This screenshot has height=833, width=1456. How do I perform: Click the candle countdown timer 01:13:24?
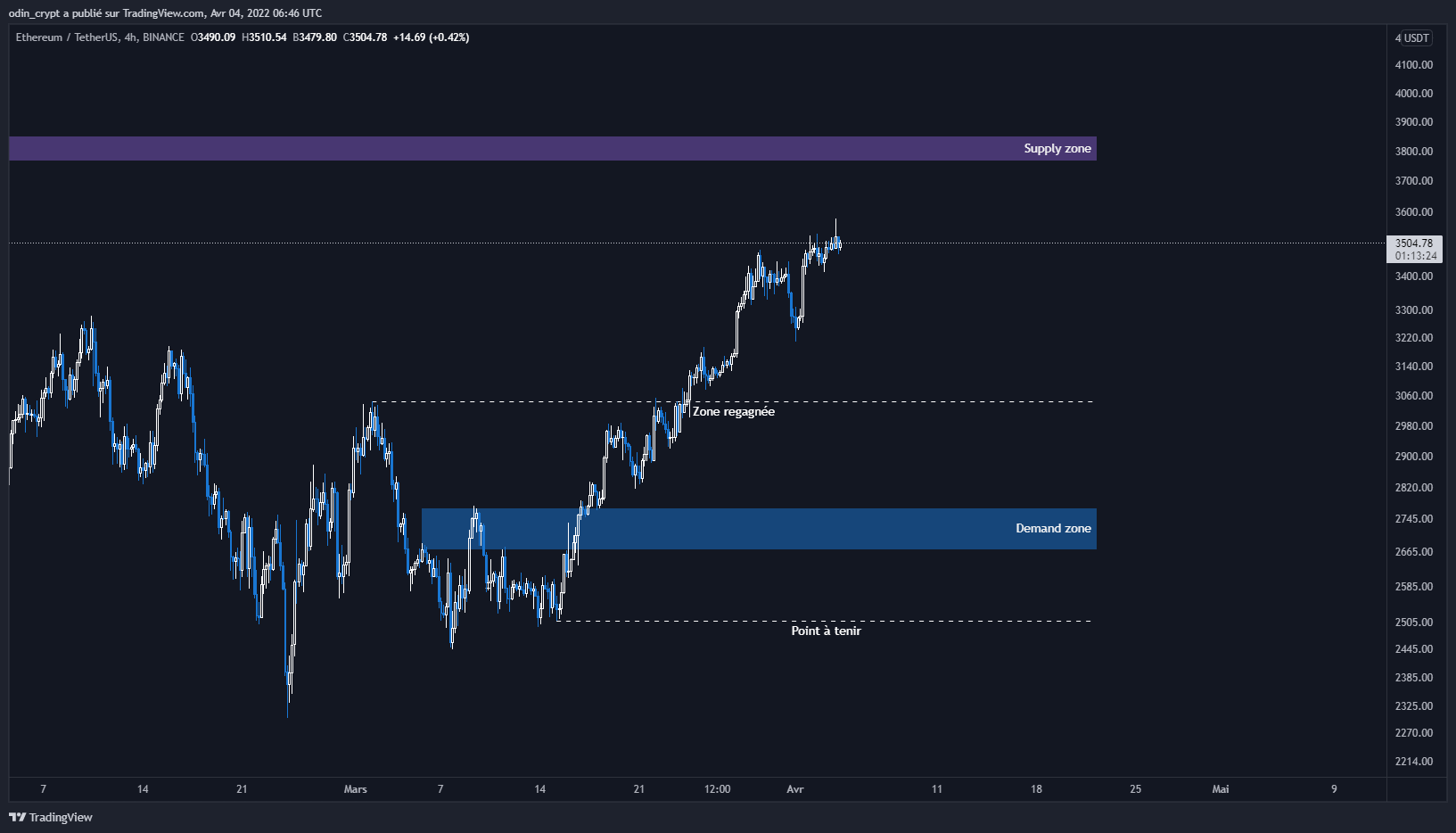point(1416,256)
